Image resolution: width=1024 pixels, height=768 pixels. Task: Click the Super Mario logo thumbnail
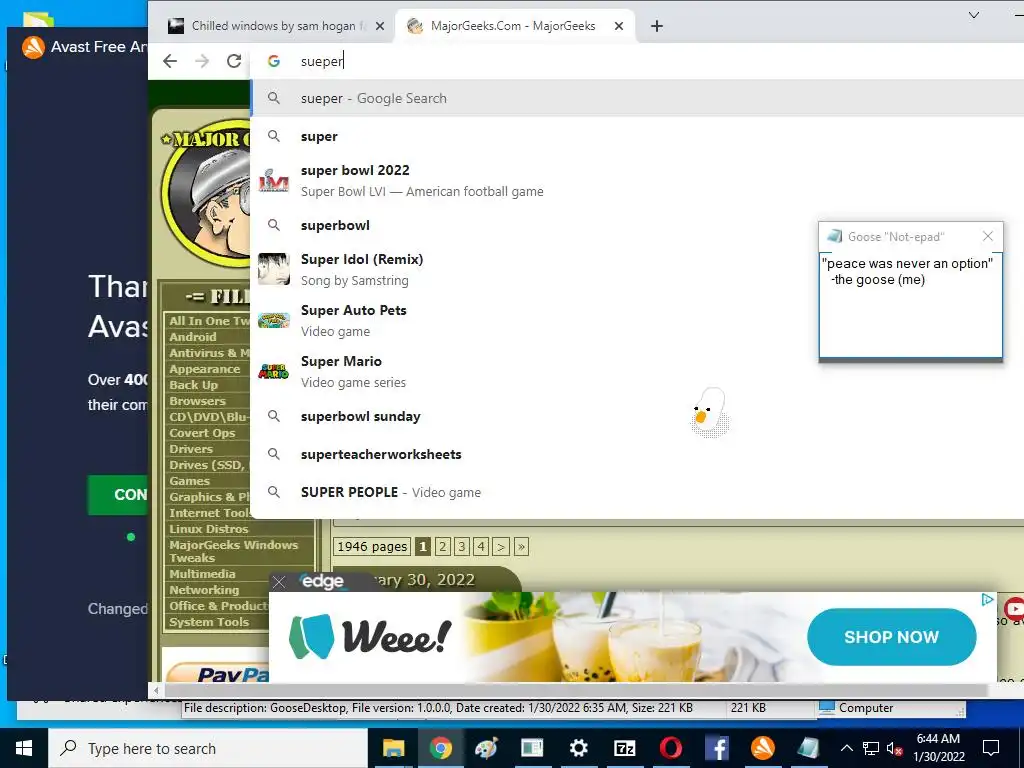274,371
